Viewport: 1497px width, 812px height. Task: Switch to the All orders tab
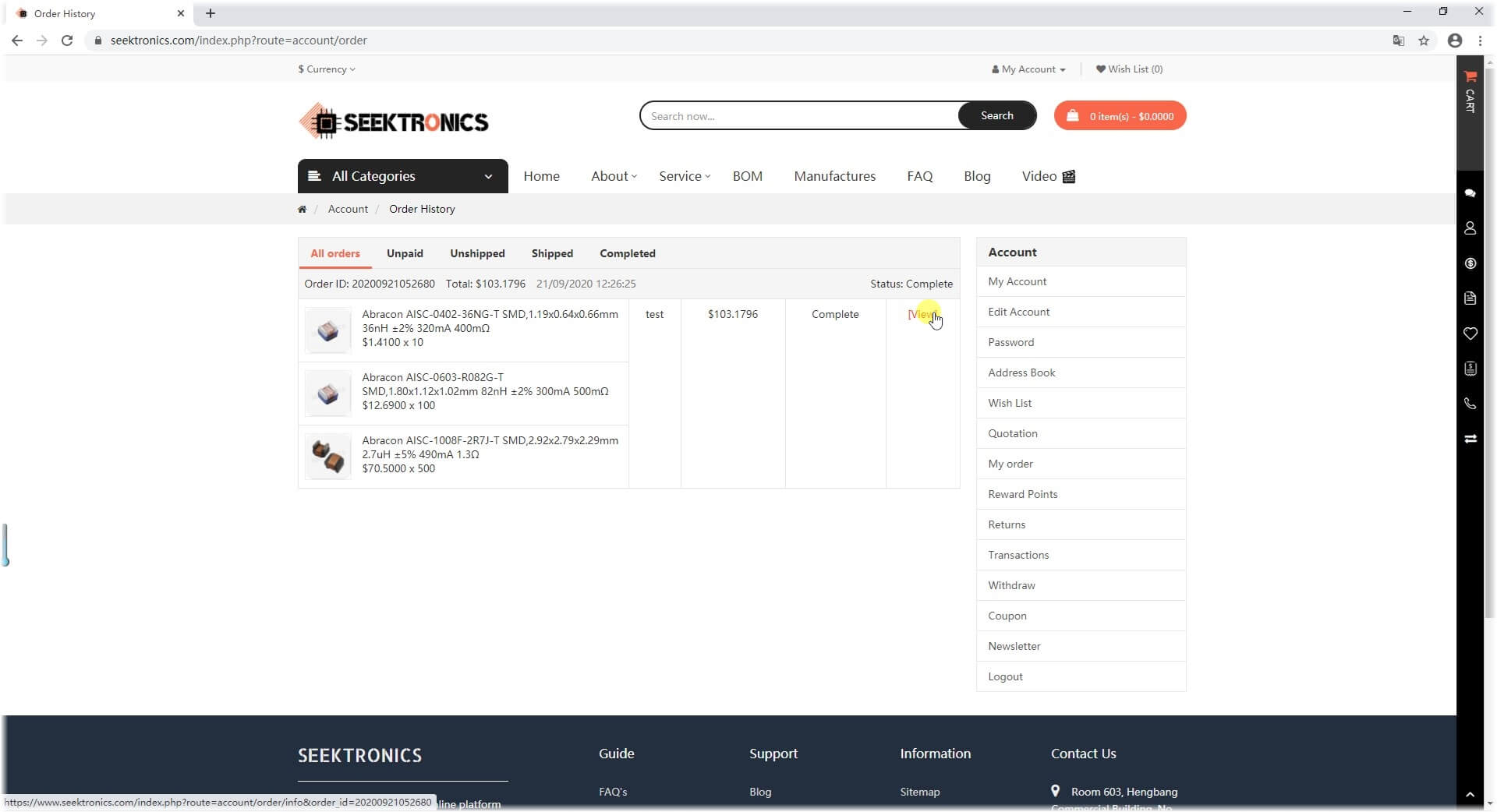[x=335, y=253]
